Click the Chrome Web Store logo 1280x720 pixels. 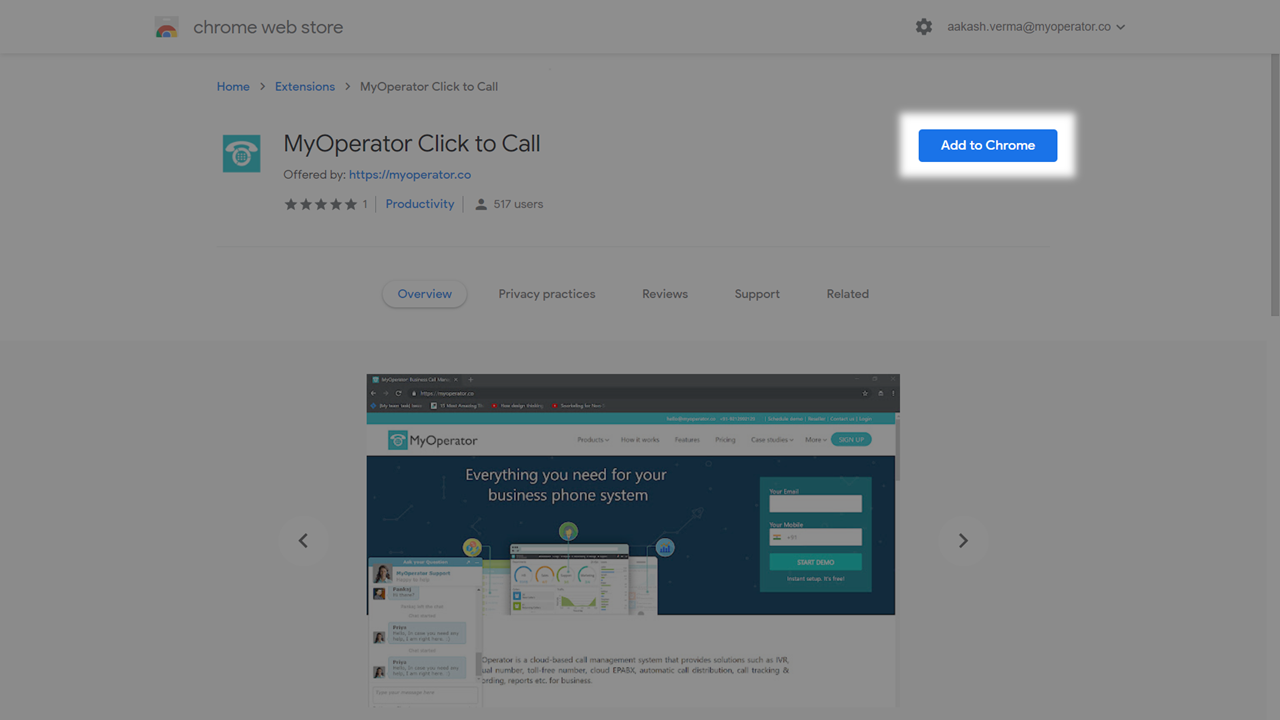pyautogui.click(x=167, y=28)
